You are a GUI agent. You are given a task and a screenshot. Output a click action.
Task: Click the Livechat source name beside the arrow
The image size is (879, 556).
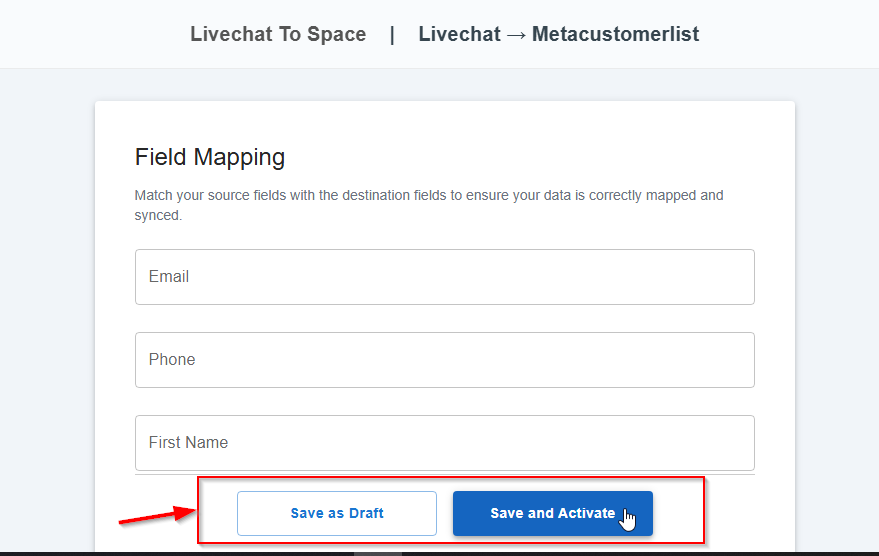[459, 34]
